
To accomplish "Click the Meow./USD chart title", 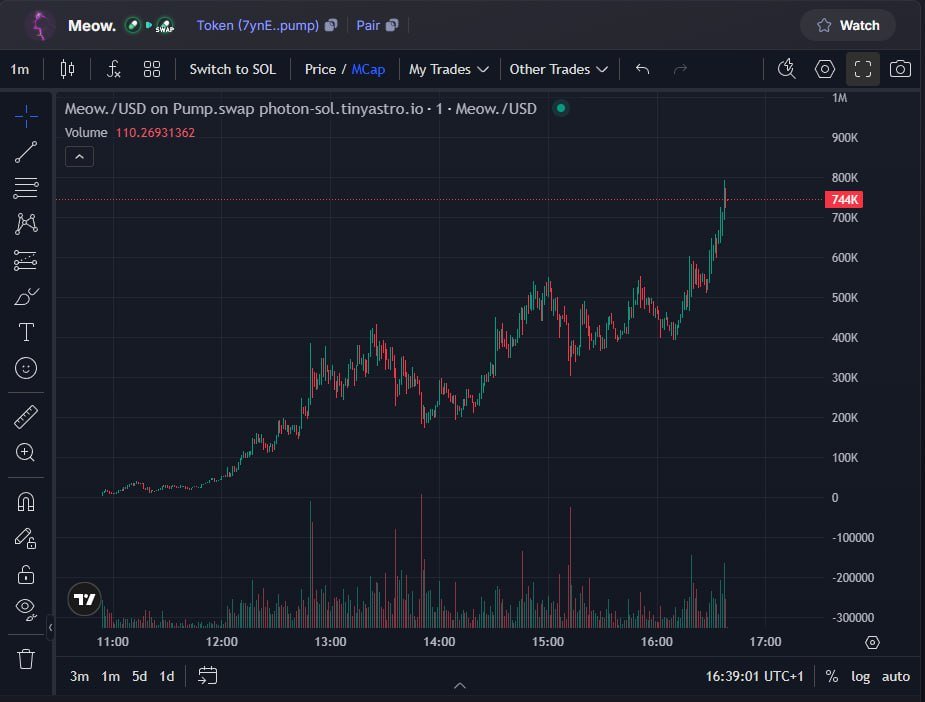I will 300,109.
